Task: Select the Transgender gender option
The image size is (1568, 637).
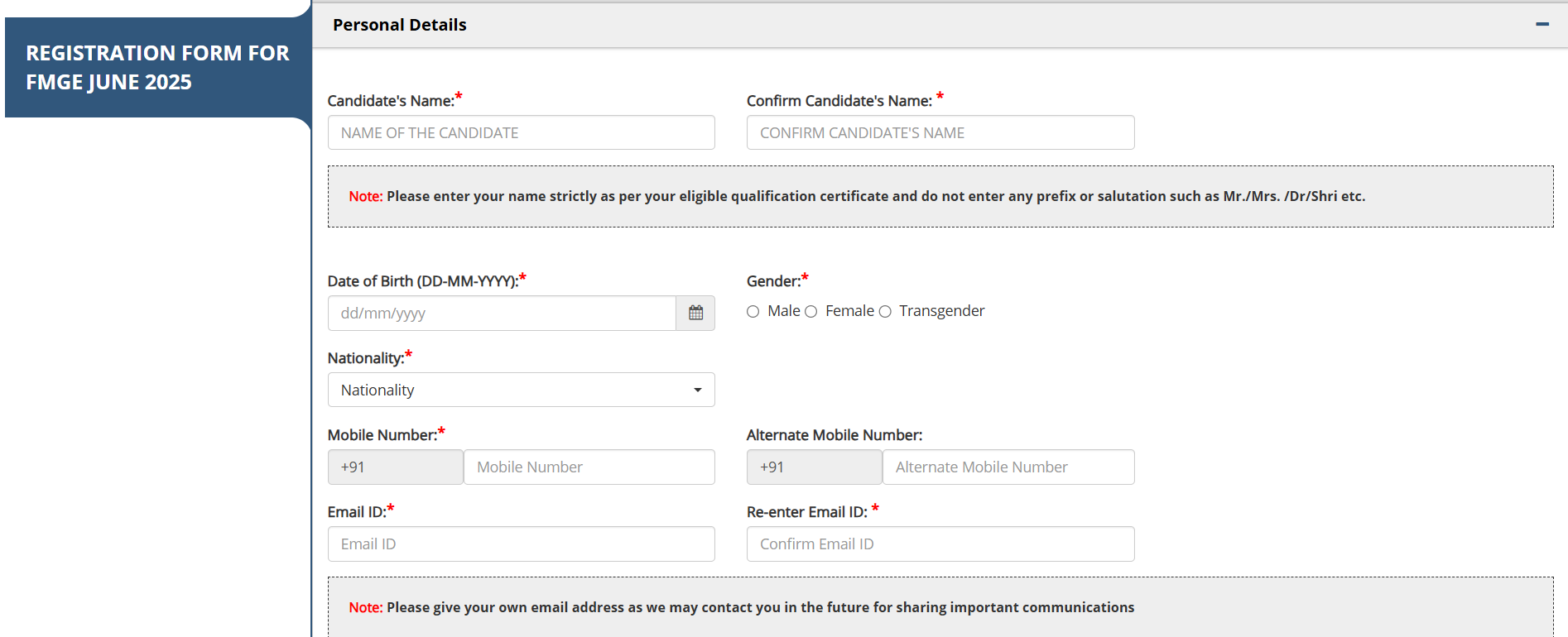Action: [885, 312]
